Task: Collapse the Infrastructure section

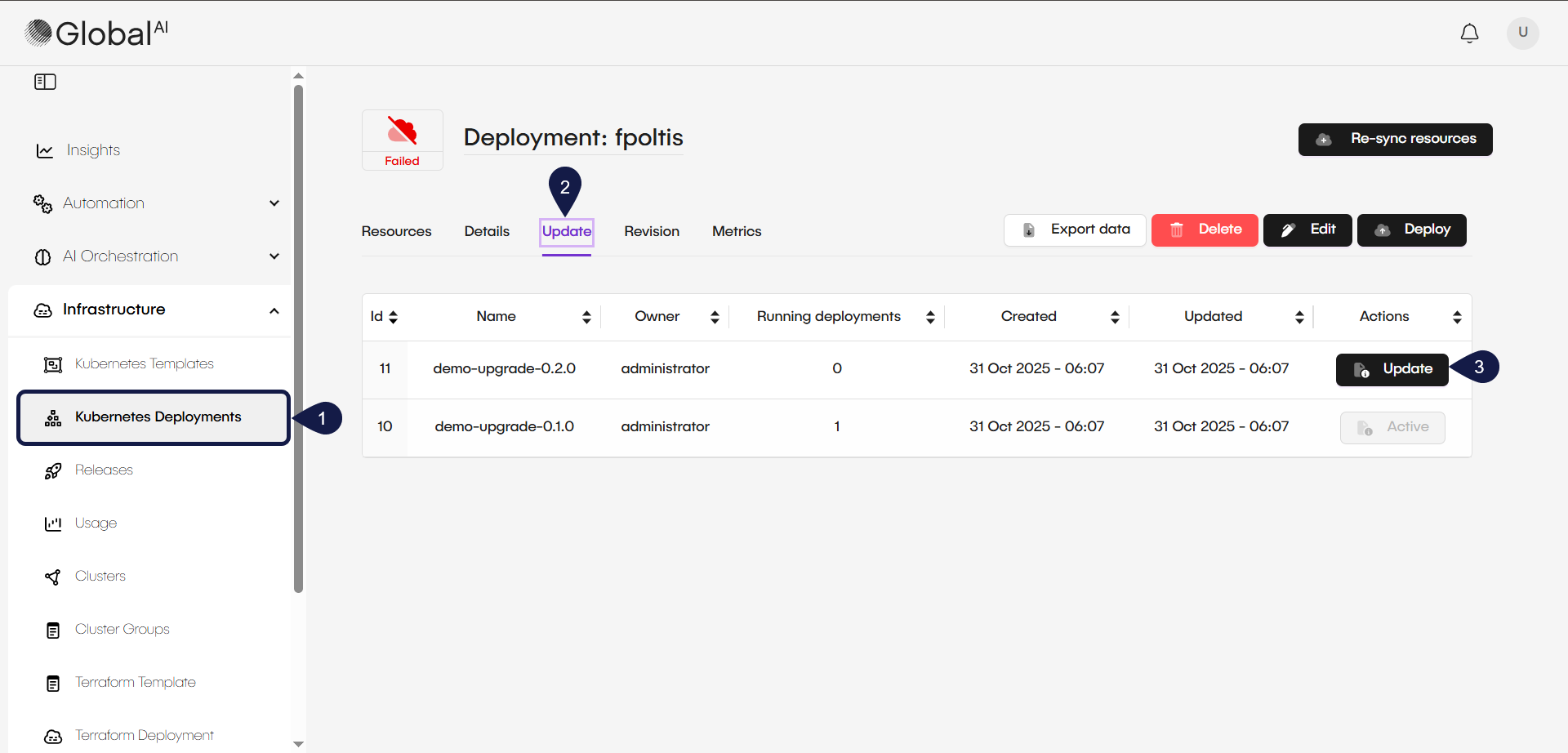Action: (x=274, y=310)
